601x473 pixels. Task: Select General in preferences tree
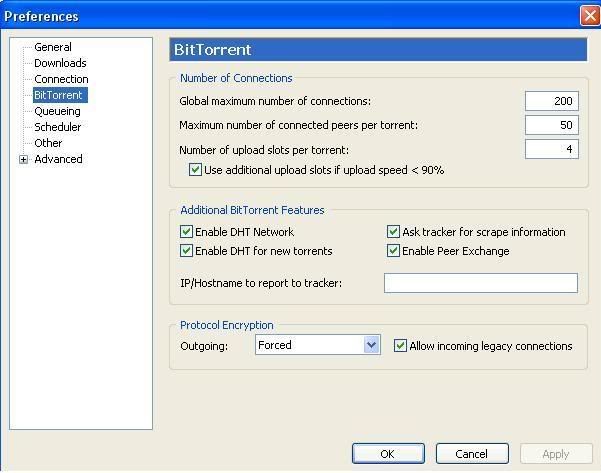53,47
